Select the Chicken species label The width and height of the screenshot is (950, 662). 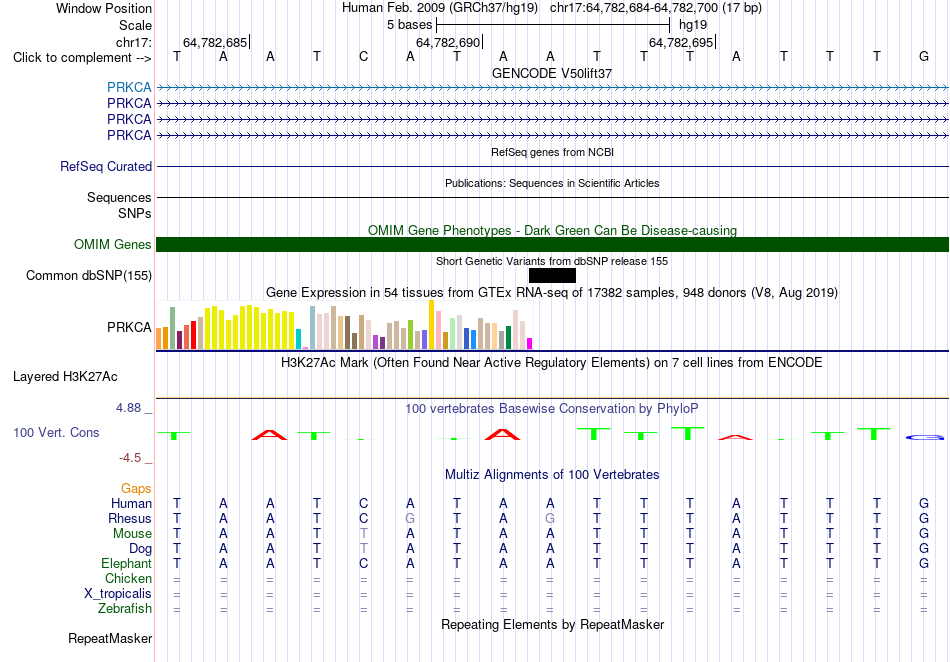click(x=128, y=578)
